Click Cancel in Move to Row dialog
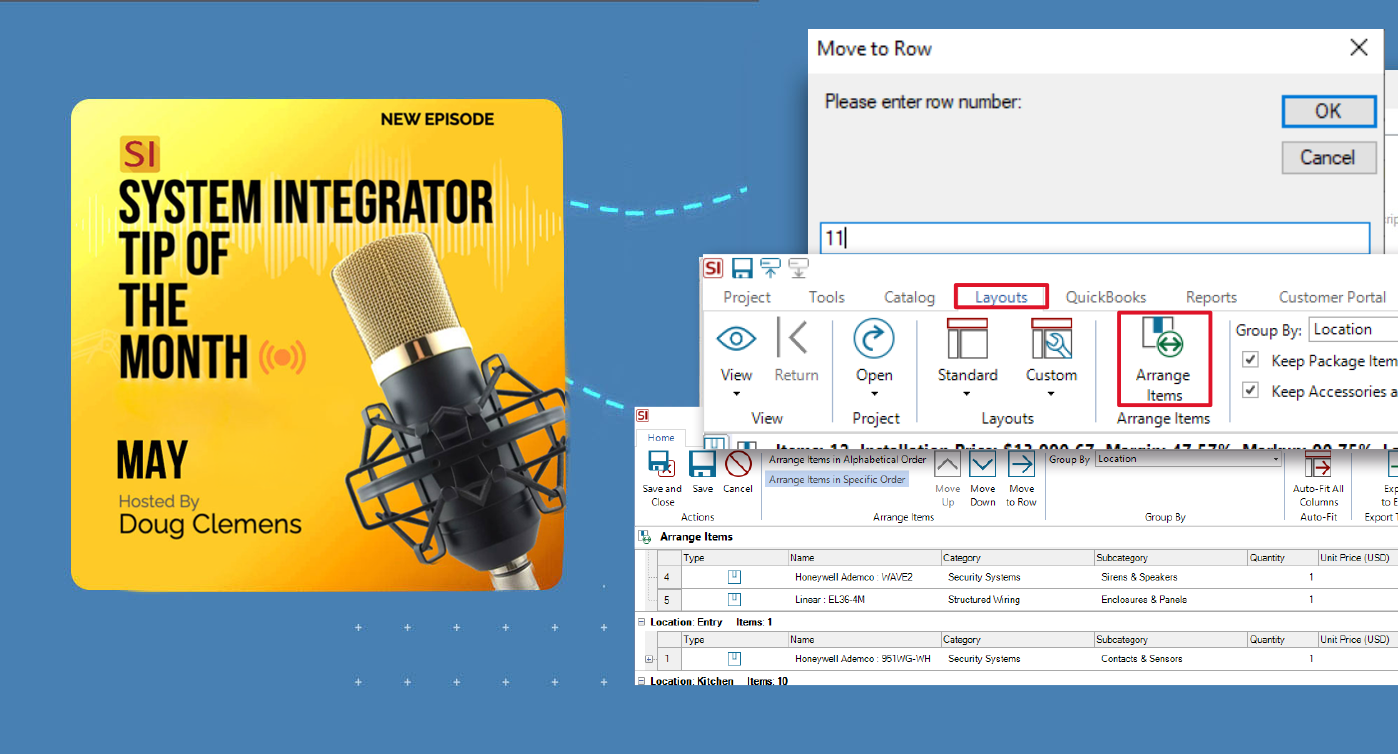Viewport: 1398px width, 754px height. (x=1328, y=157)
